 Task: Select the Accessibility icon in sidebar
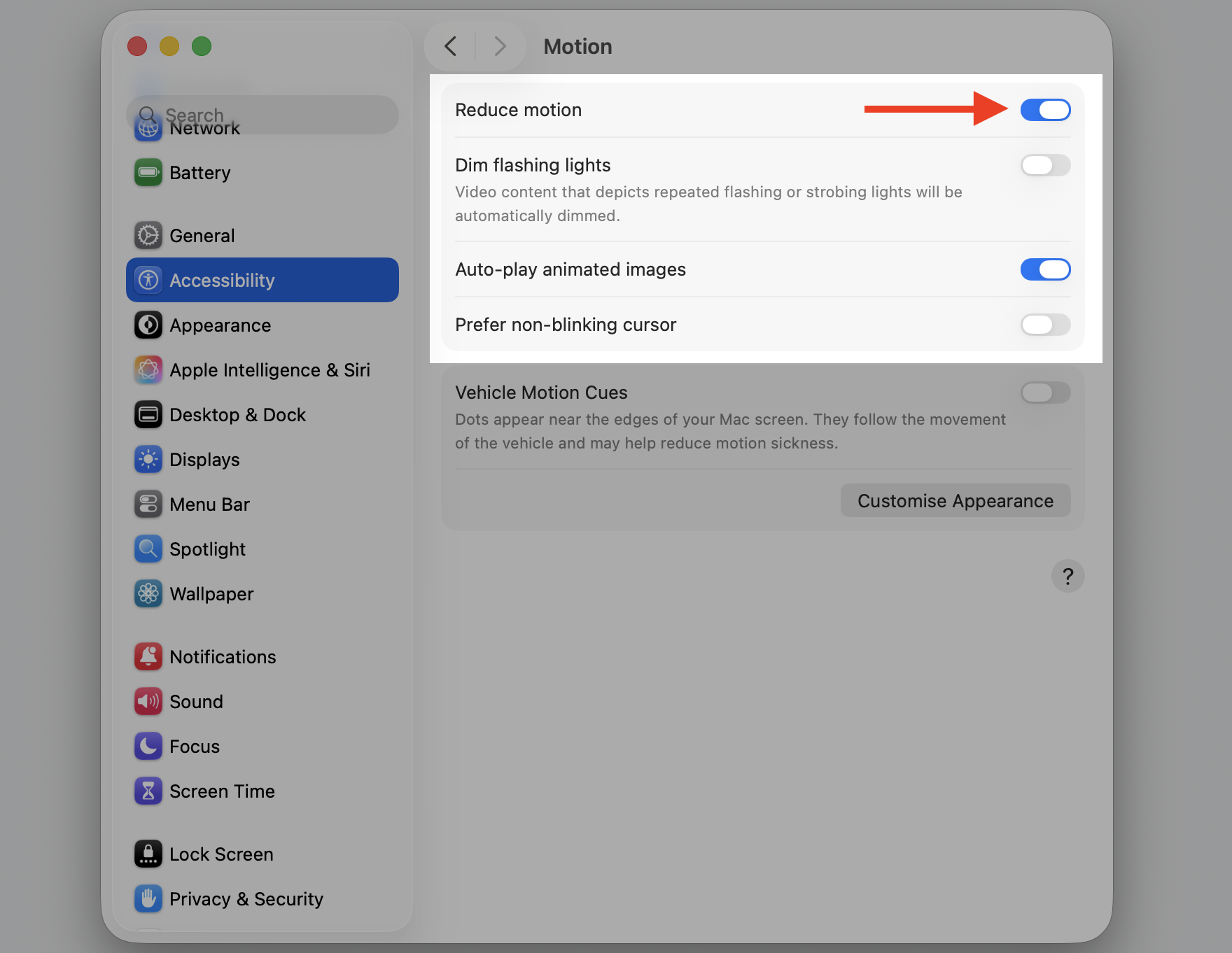(148, 280)
